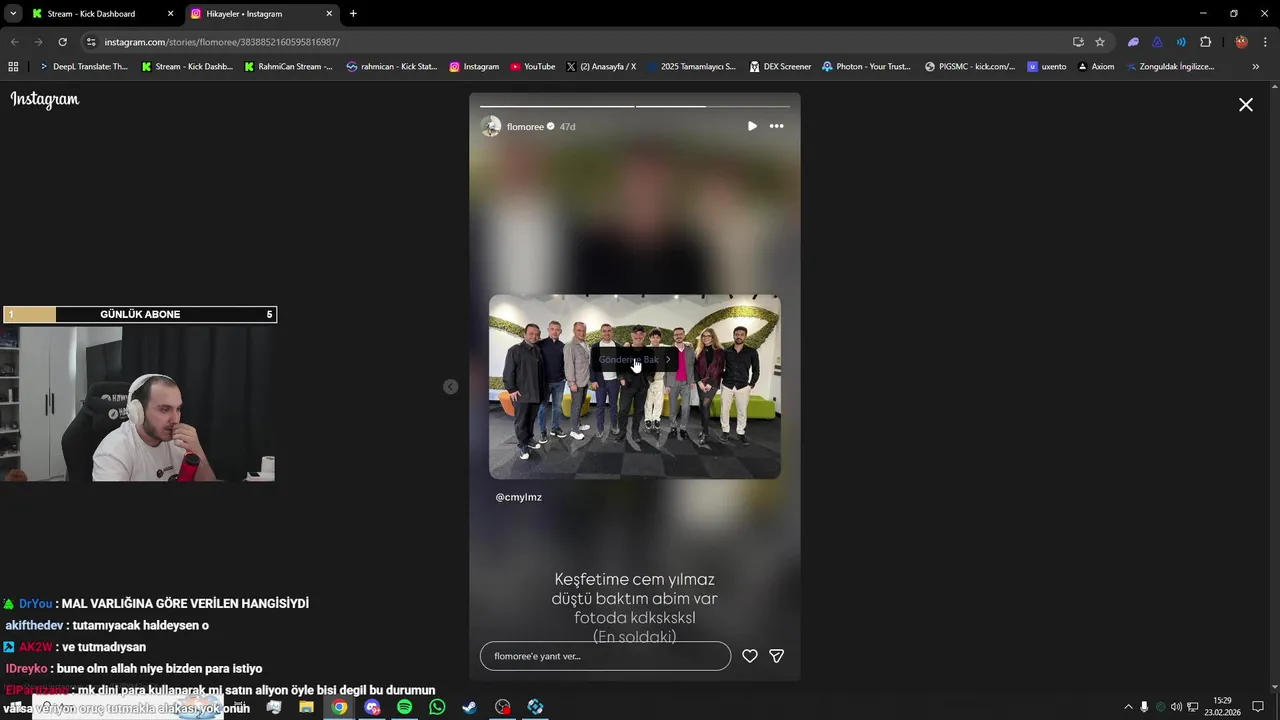This screenshot has height=720, width=1280.
Task: Share the story via paper plane icon
Action: (x=777, y=656)
